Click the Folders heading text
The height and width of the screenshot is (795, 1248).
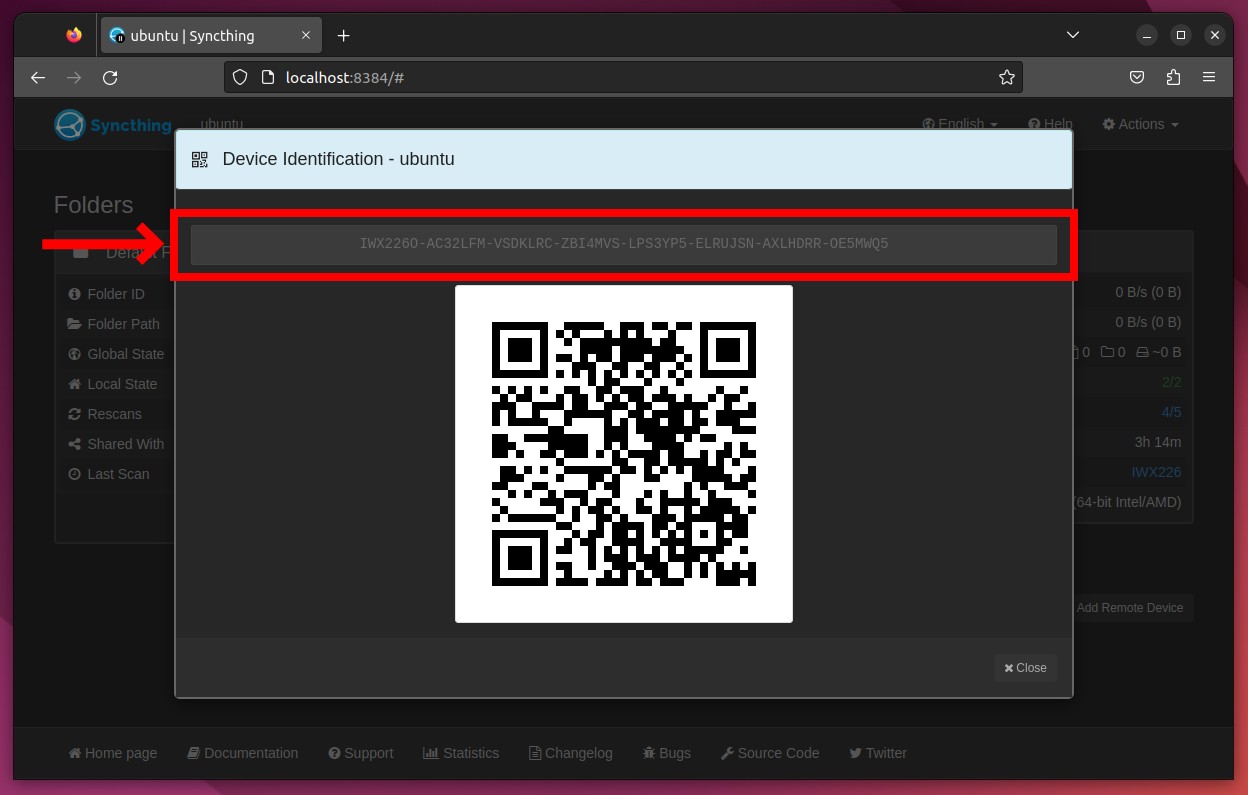93,205
